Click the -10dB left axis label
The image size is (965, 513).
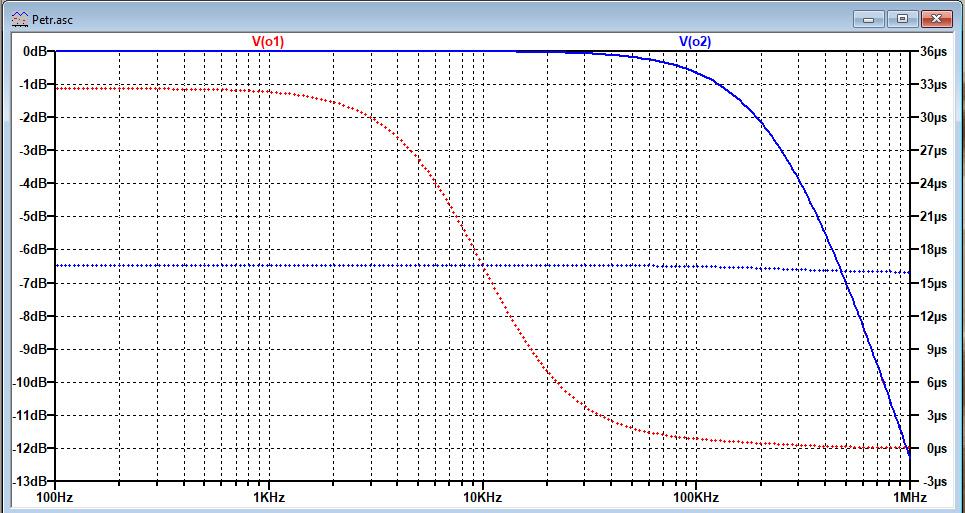click(28, 383)
